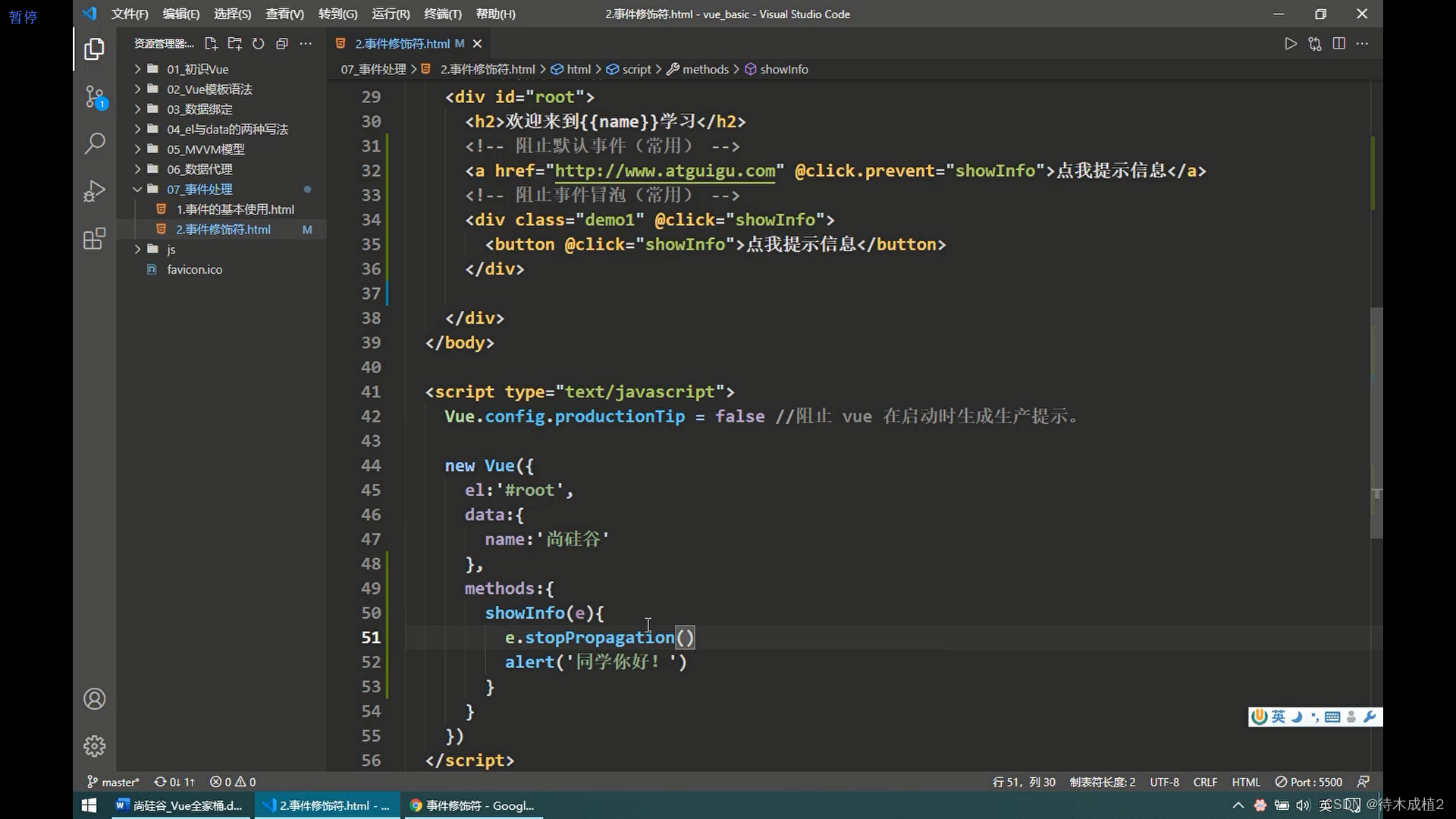Open the 文件(F) menu
The height and width of the screenshot is (819, 1456).
click(x=130, y=14)
